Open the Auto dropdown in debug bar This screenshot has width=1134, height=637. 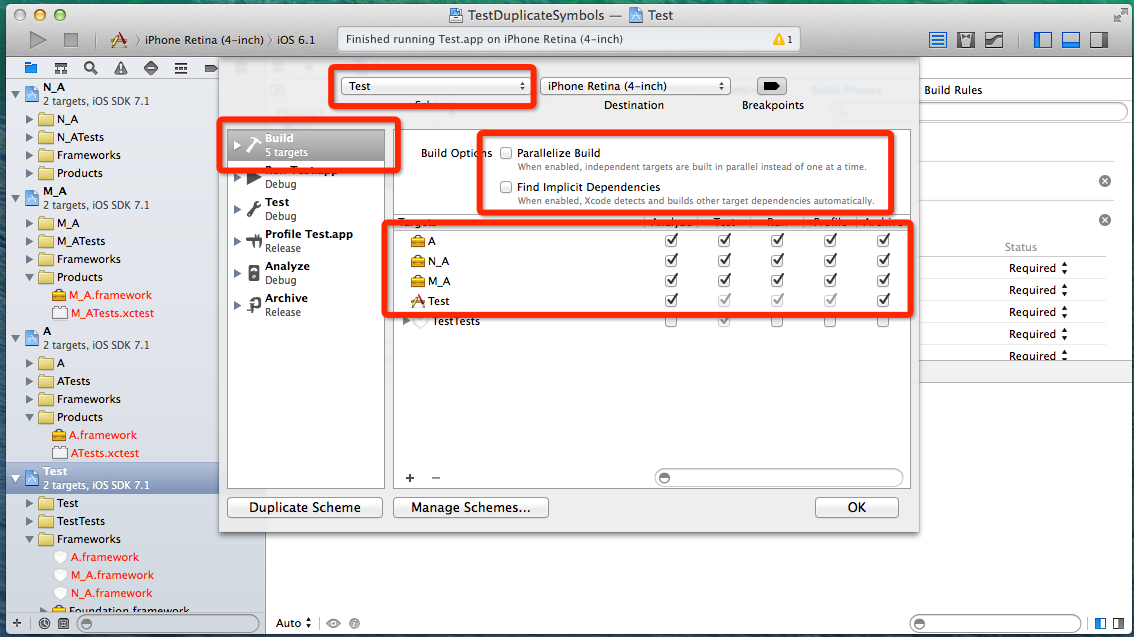point(293,623)
